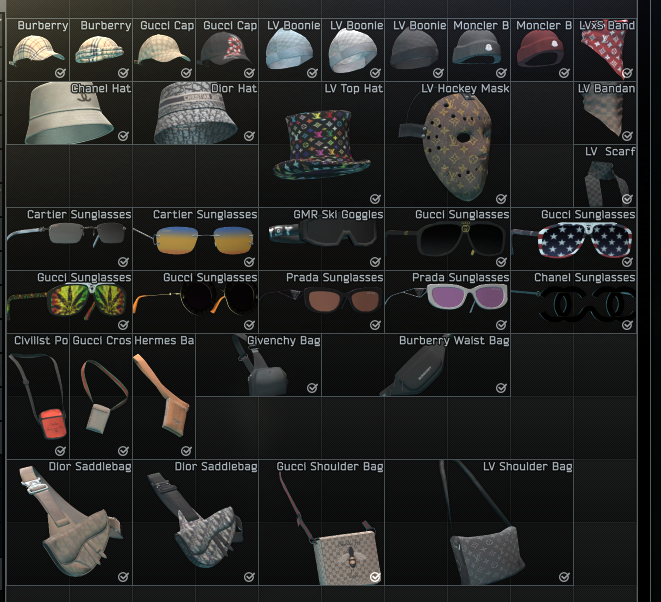Select the light blue LV Boonie
The height and width of the screenshot is (602, 661).
[290, 50]
